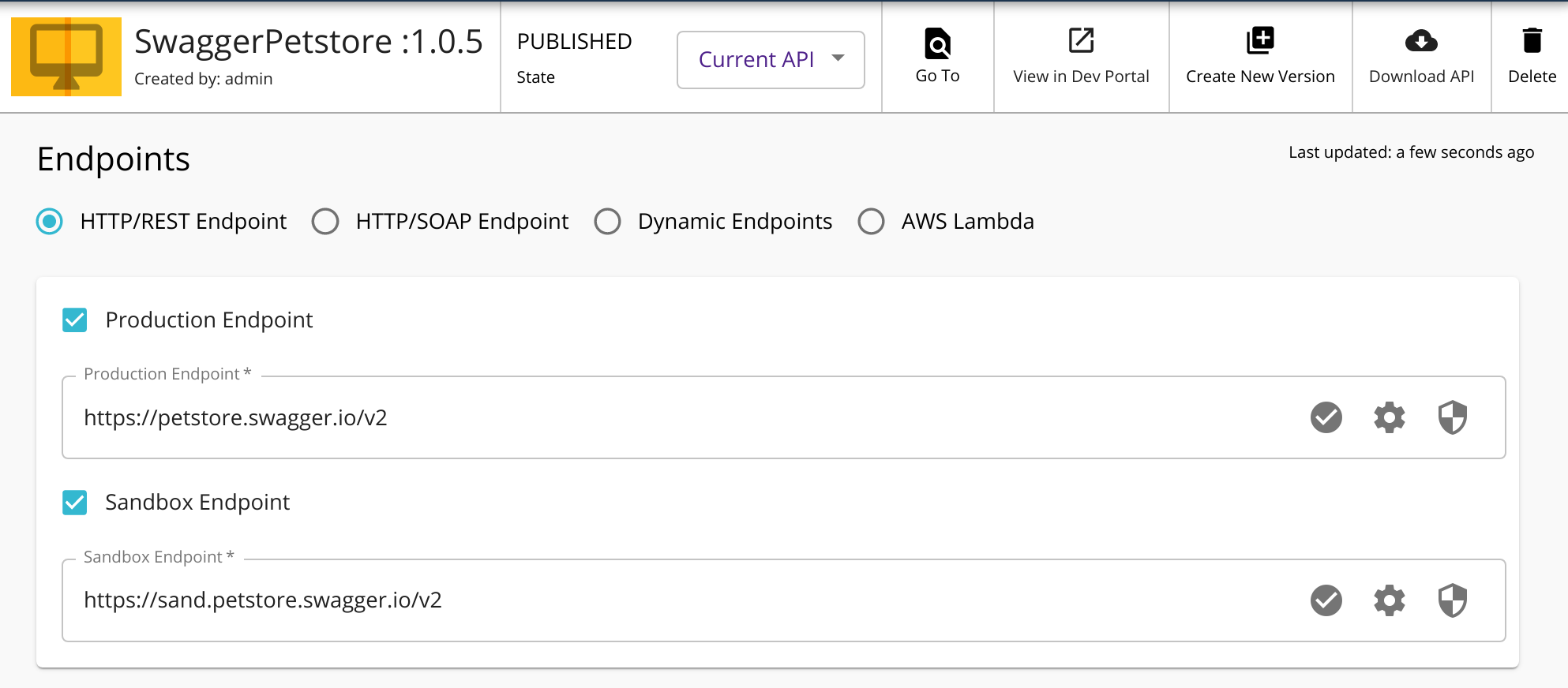Open Production Endpoint gear configuration
The width and height of the screenshot is (1568, 688).
(1390, 417)
